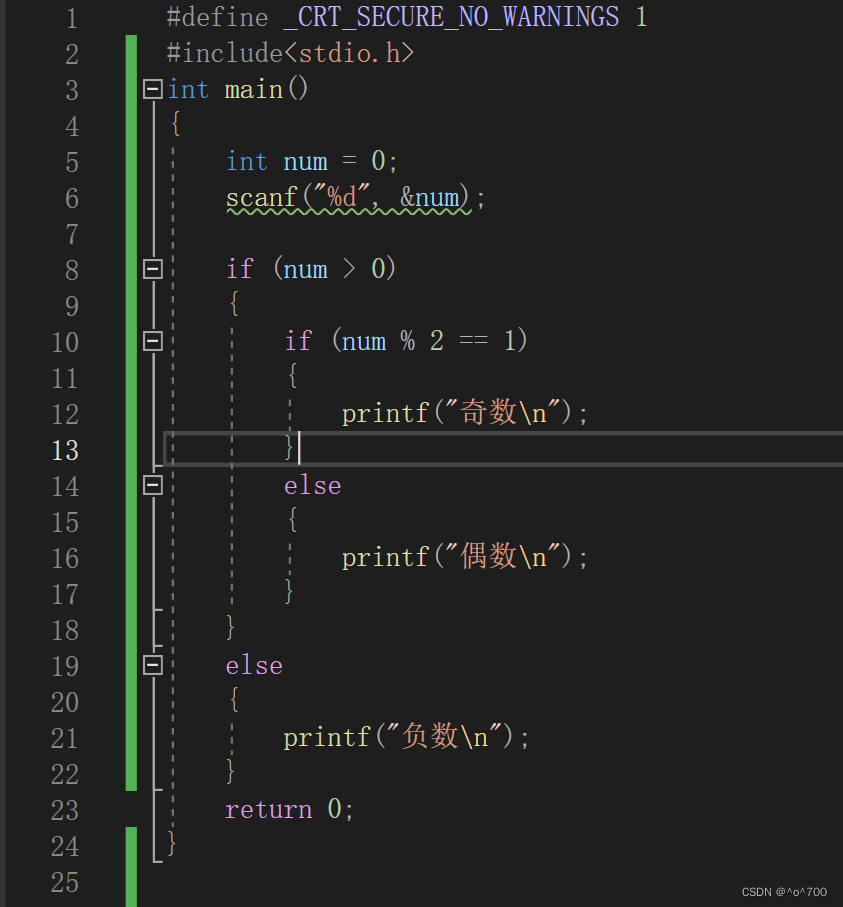Click the num variable declaration on line 5

(x=304, y=161)
